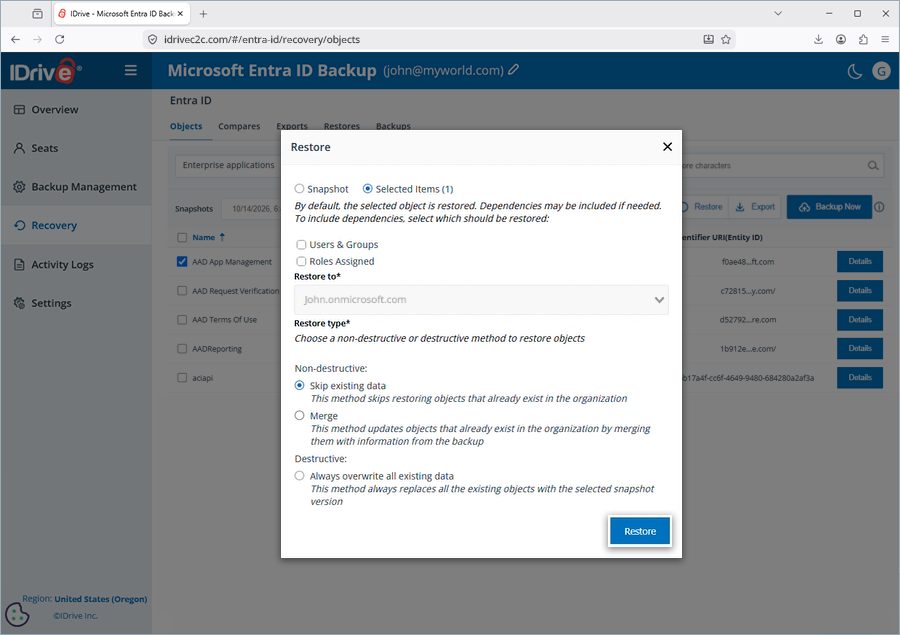Switch to dark mode moon icon

[855, 71]
